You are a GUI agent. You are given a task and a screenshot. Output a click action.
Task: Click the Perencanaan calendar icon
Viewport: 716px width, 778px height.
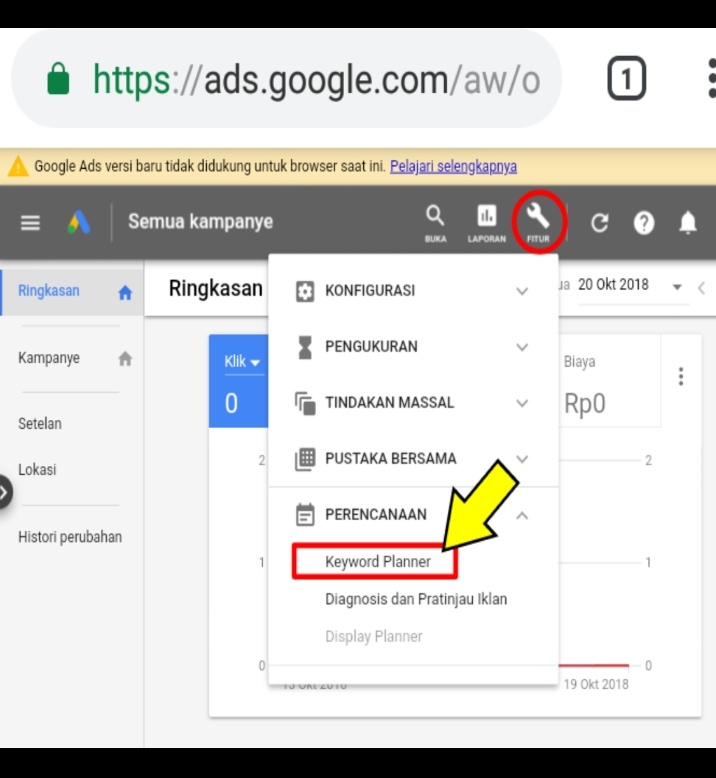pyautogui.click(x=305, y=515)
